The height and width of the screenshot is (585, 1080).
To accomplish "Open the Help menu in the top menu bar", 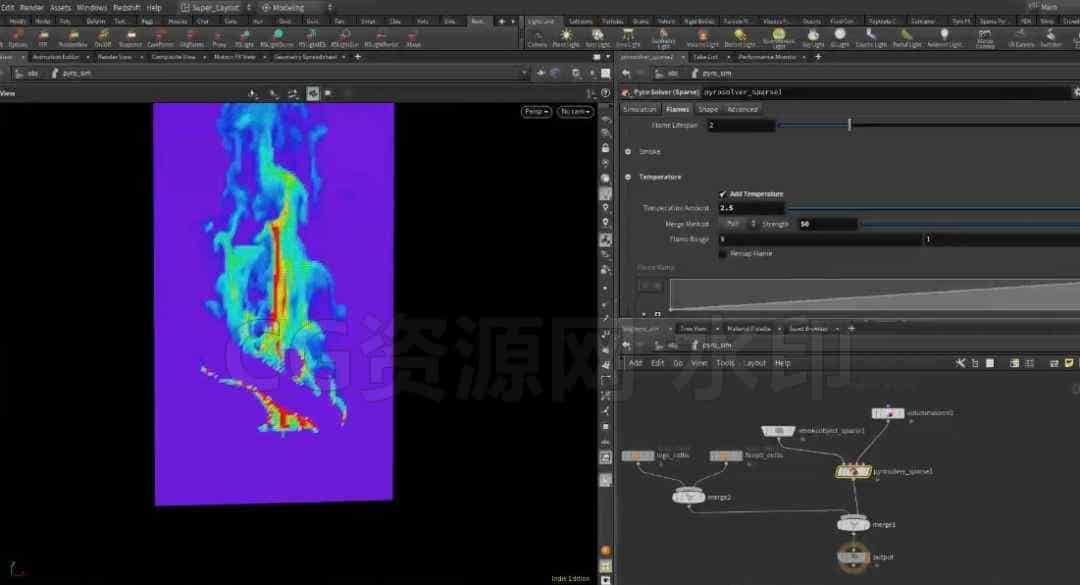I will tap(154, 8).
